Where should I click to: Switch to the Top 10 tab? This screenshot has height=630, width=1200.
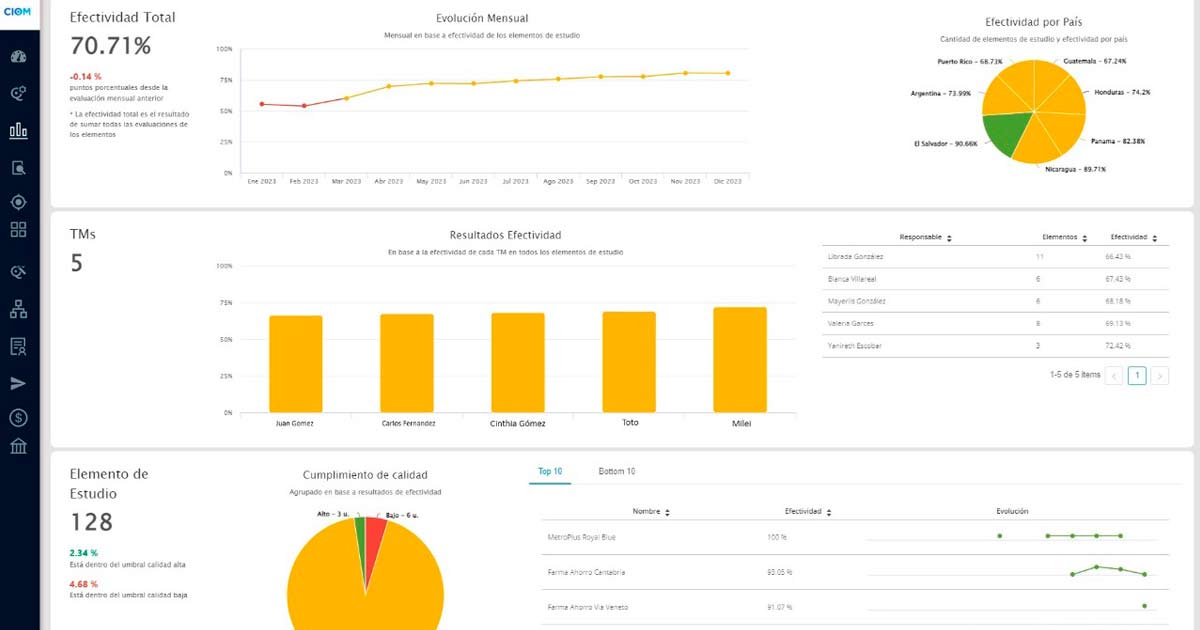(550, 471)
